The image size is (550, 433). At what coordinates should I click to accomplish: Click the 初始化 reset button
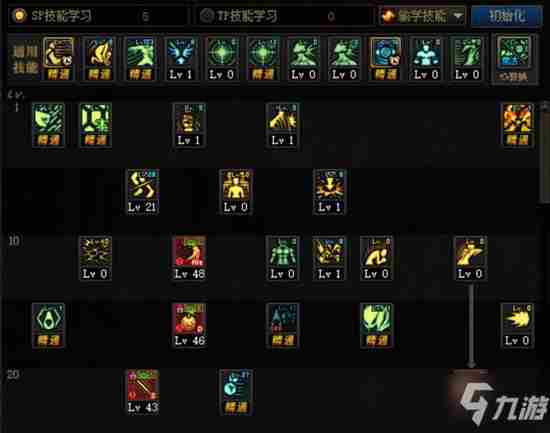pyautogui.click(x=507, y=16)
